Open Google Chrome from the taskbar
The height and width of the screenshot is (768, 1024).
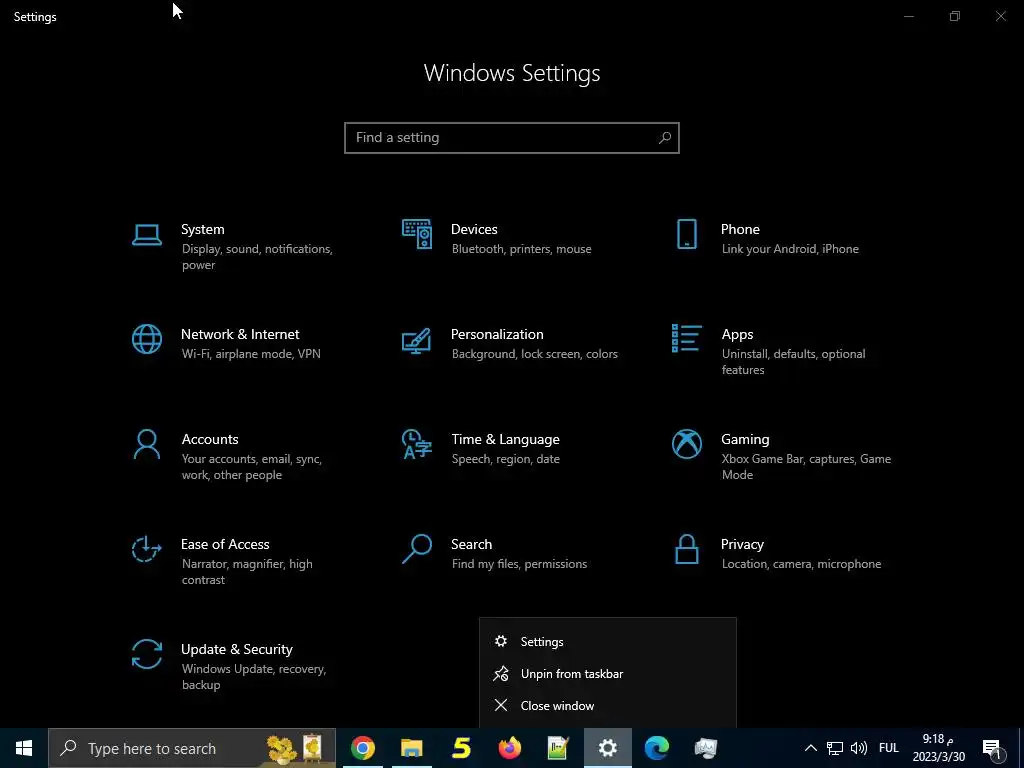(362, 748)
